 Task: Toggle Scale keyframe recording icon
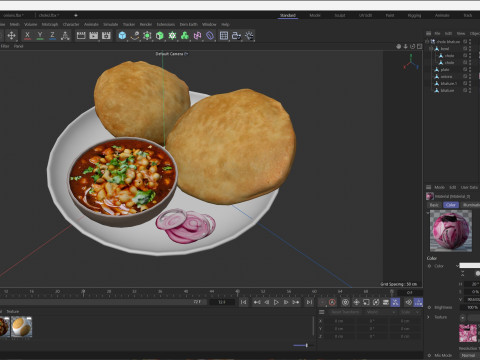[366, 302]
